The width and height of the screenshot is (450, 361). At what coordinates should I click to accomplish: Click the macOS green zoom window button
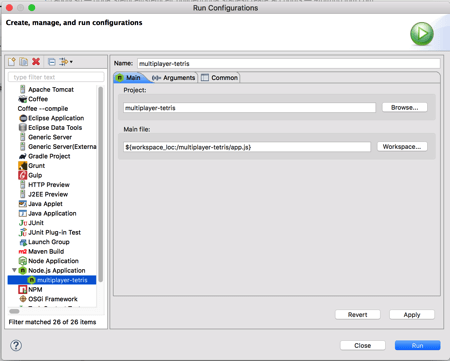tap(32, 8)
